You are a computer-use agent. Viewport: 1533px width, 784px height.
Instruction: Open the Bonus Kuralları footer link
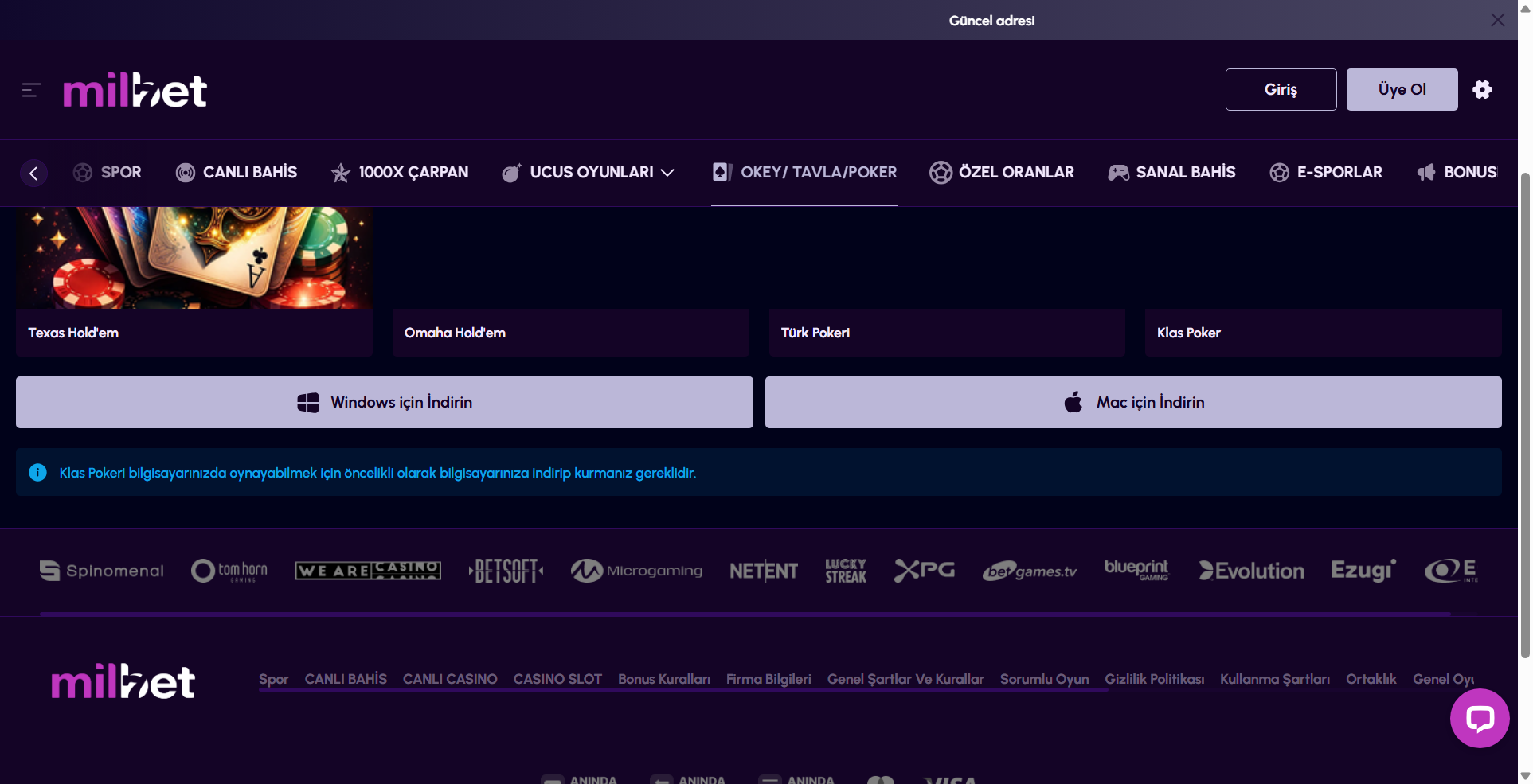point(664,679)
